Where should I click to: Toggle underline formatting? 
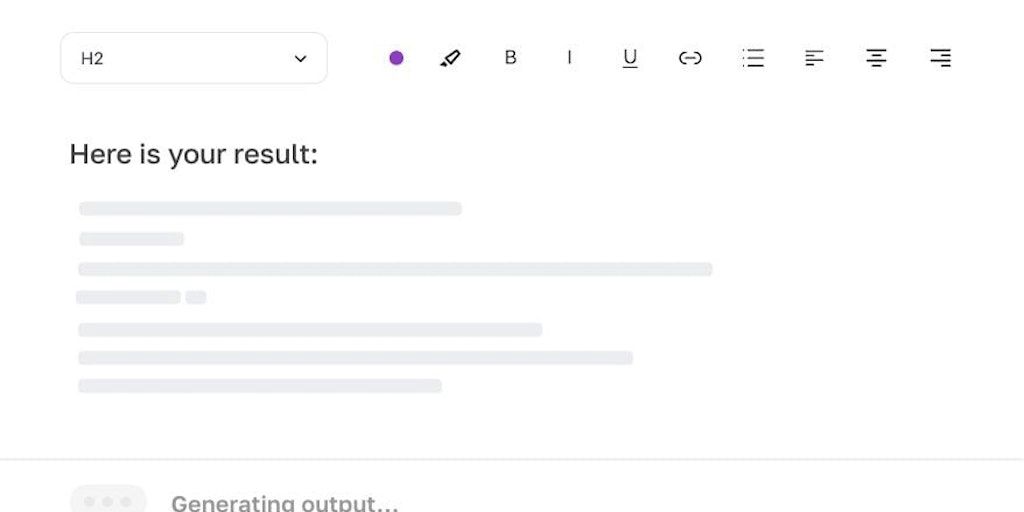point(629,58)
